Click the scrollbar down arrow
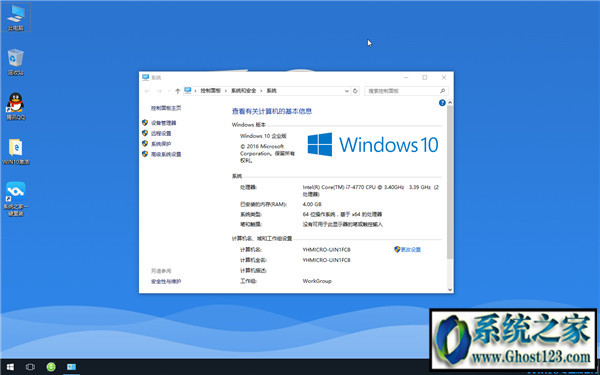The height and width of the screenshot is (375, 600). pos(450,290)
